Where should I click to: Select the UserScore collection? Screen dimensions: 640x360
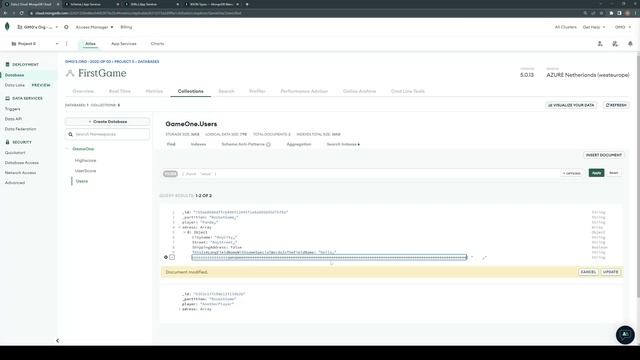pyautogui.click(x=85, y=171)
